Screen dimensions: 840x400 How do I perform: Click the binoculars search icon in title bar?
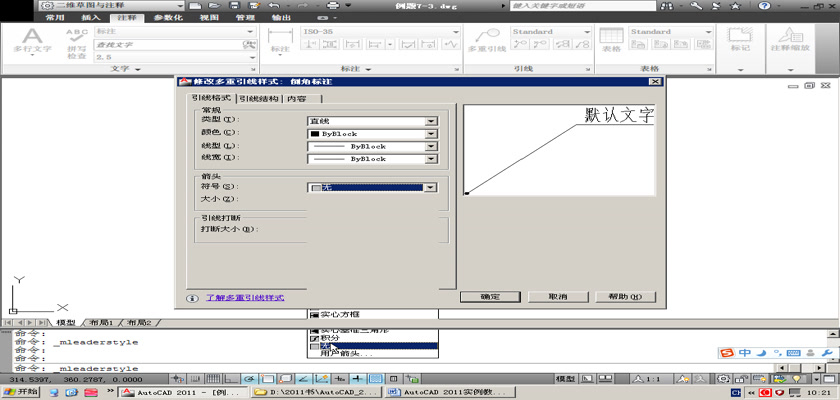668,6
